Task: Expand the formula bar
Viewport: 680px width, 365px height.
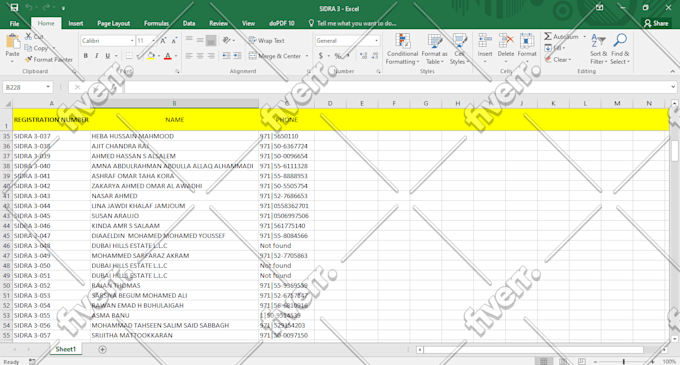Action: 673,87
